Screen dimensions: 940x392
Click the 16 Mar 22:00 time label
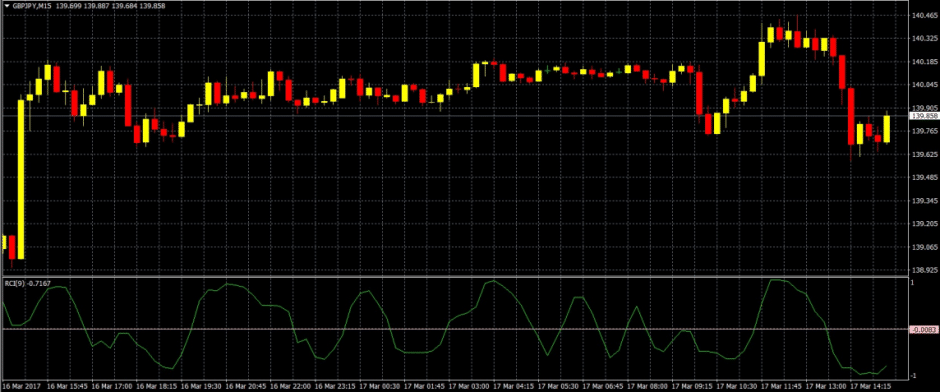click(x=290, y=387)
